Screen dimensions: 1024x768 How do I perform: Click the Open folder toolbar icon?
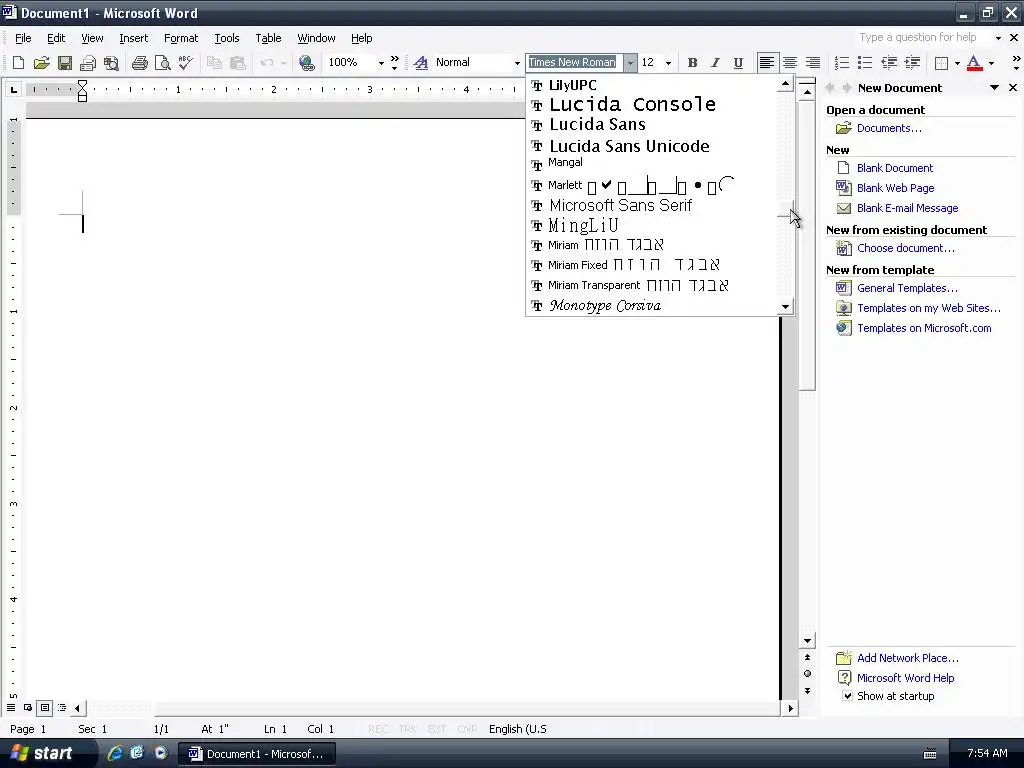[41, 63]
